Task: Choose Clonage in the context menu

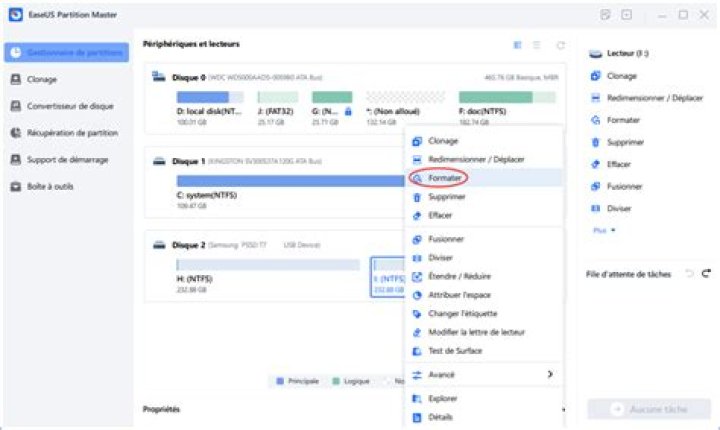Action: coord(483,141)
